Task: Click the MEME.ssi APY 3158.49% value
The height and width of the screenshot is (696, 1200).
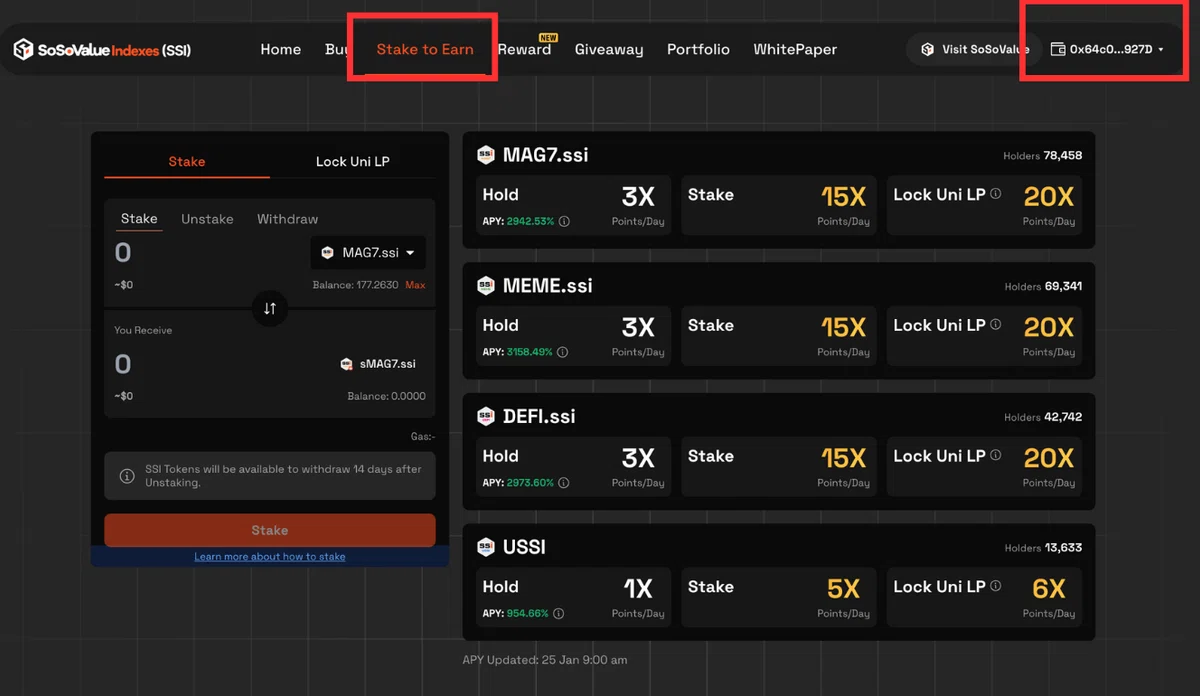Action: coord(530,352)
